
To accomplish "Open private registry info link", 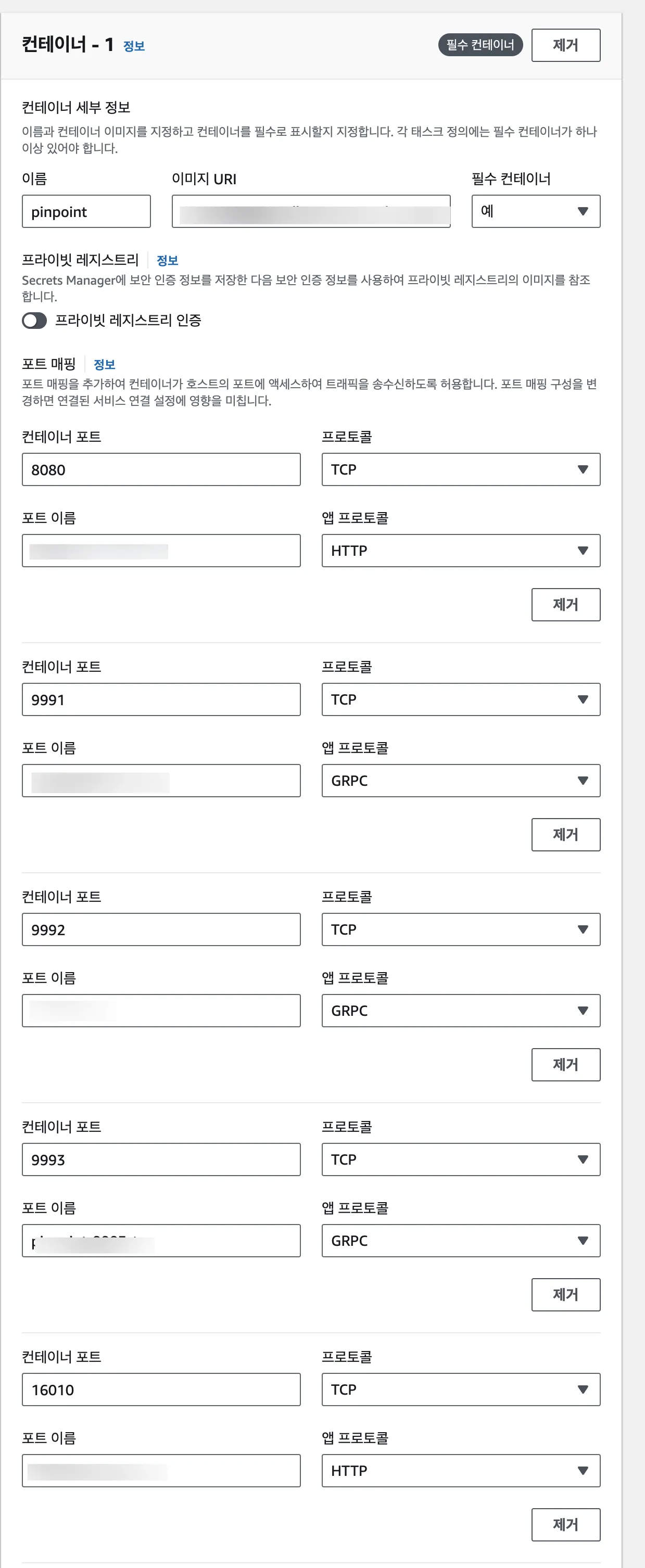I will [x=167, y=261].
